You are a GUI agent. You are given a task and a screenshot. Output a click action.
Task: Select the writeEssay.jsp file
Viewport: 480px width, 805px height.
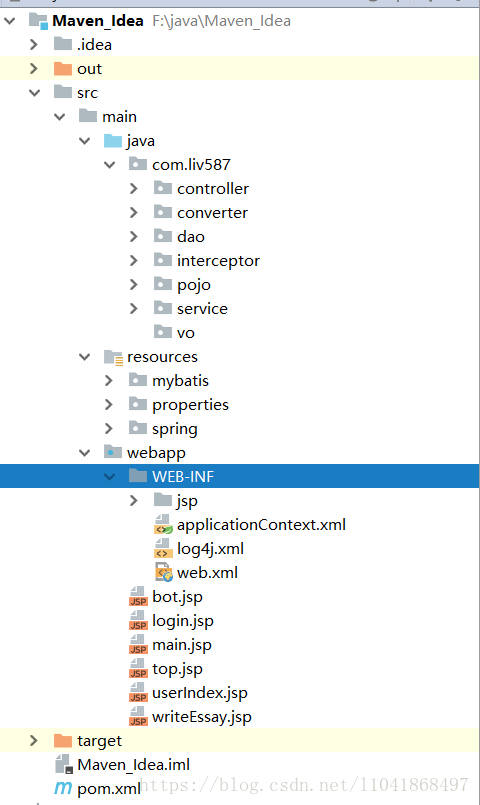pyautogui.click(x=202, y=717)
